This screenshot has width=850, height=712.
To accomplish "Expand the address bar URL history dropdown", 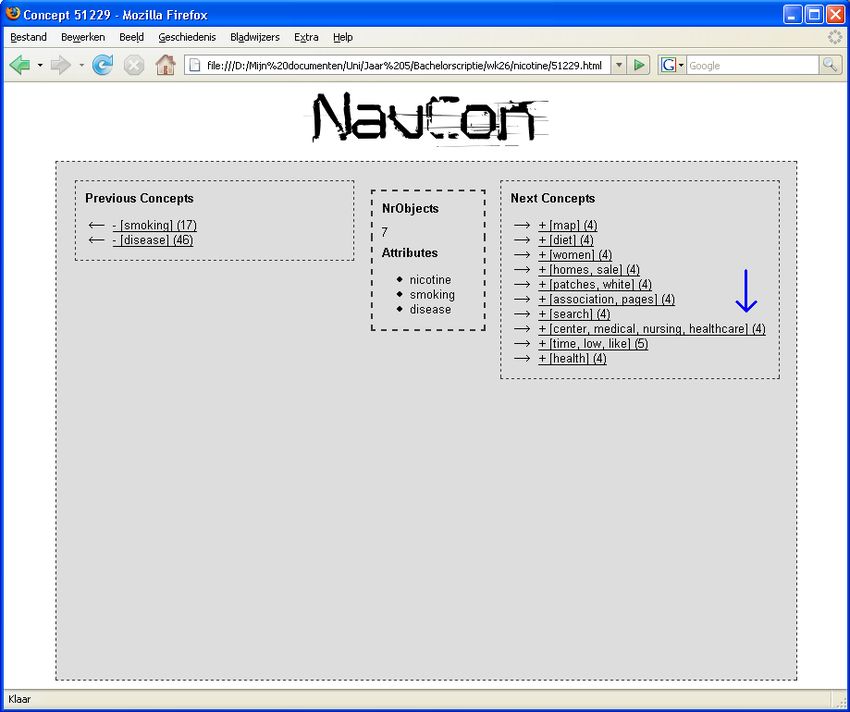I will tap(619, 66).
